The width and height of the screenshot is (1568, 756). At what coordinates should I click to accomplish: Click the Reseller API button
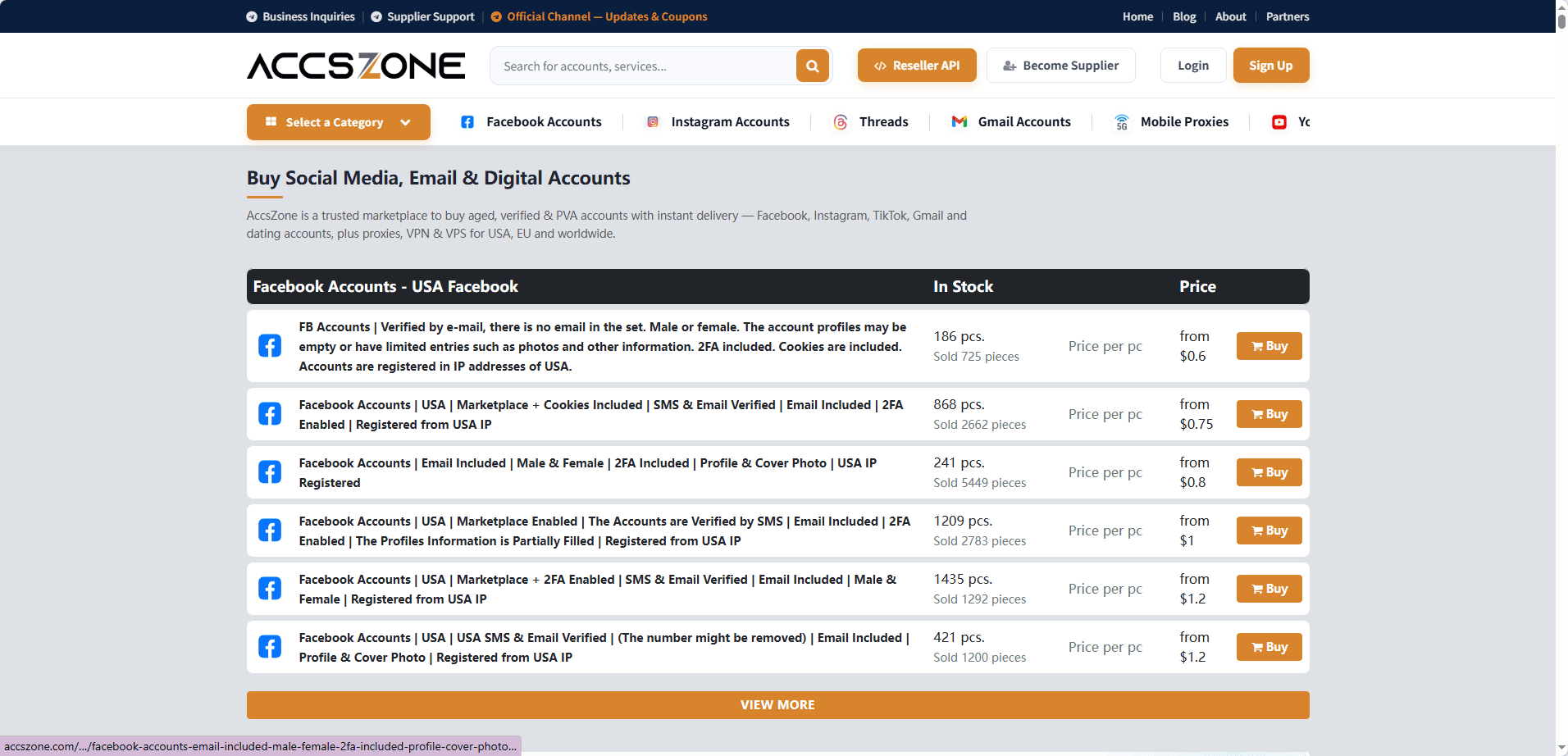point(917,66)
